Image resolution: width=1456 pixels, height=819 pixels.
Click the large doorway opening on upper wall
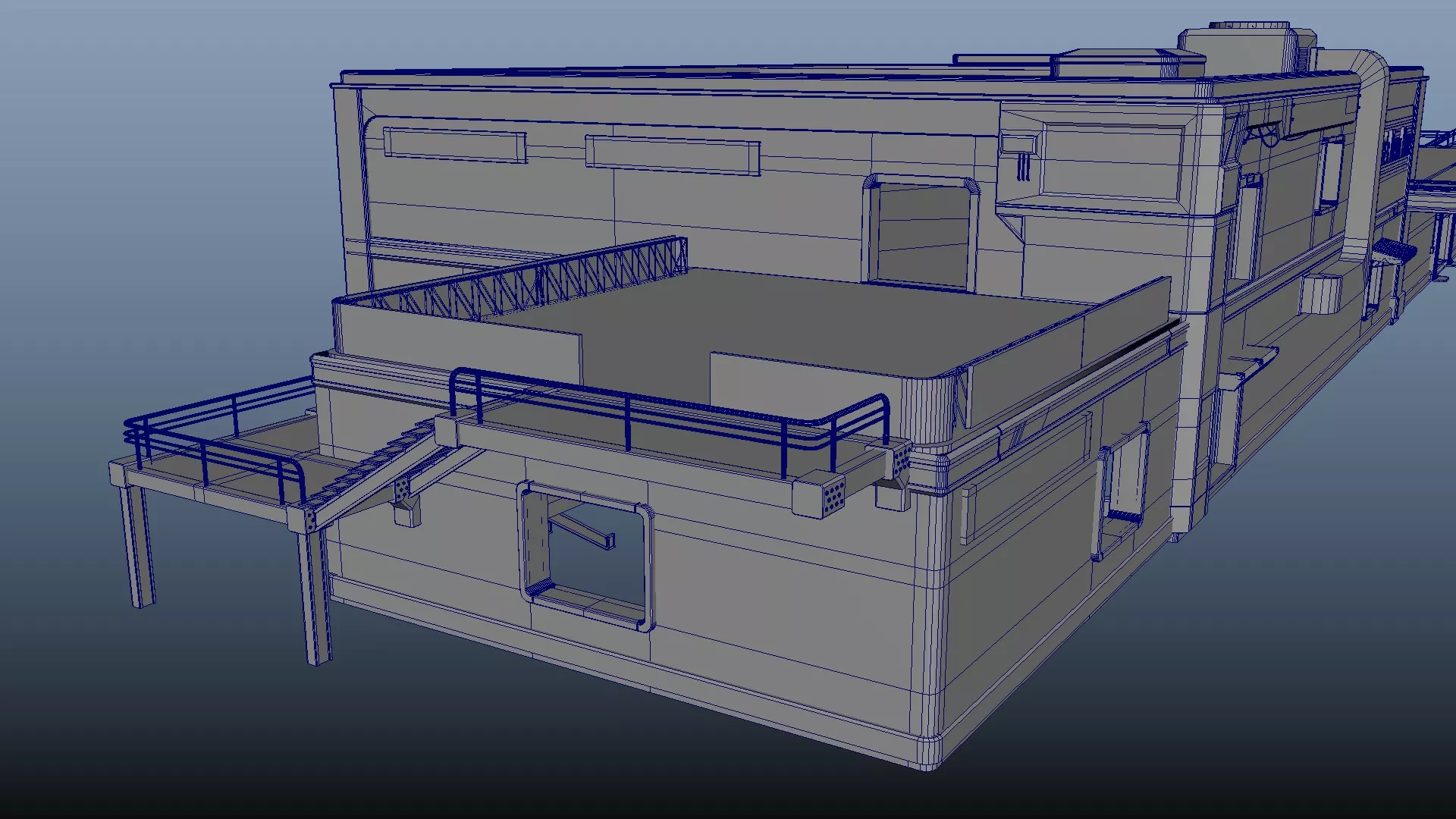[x=922, y=234]
